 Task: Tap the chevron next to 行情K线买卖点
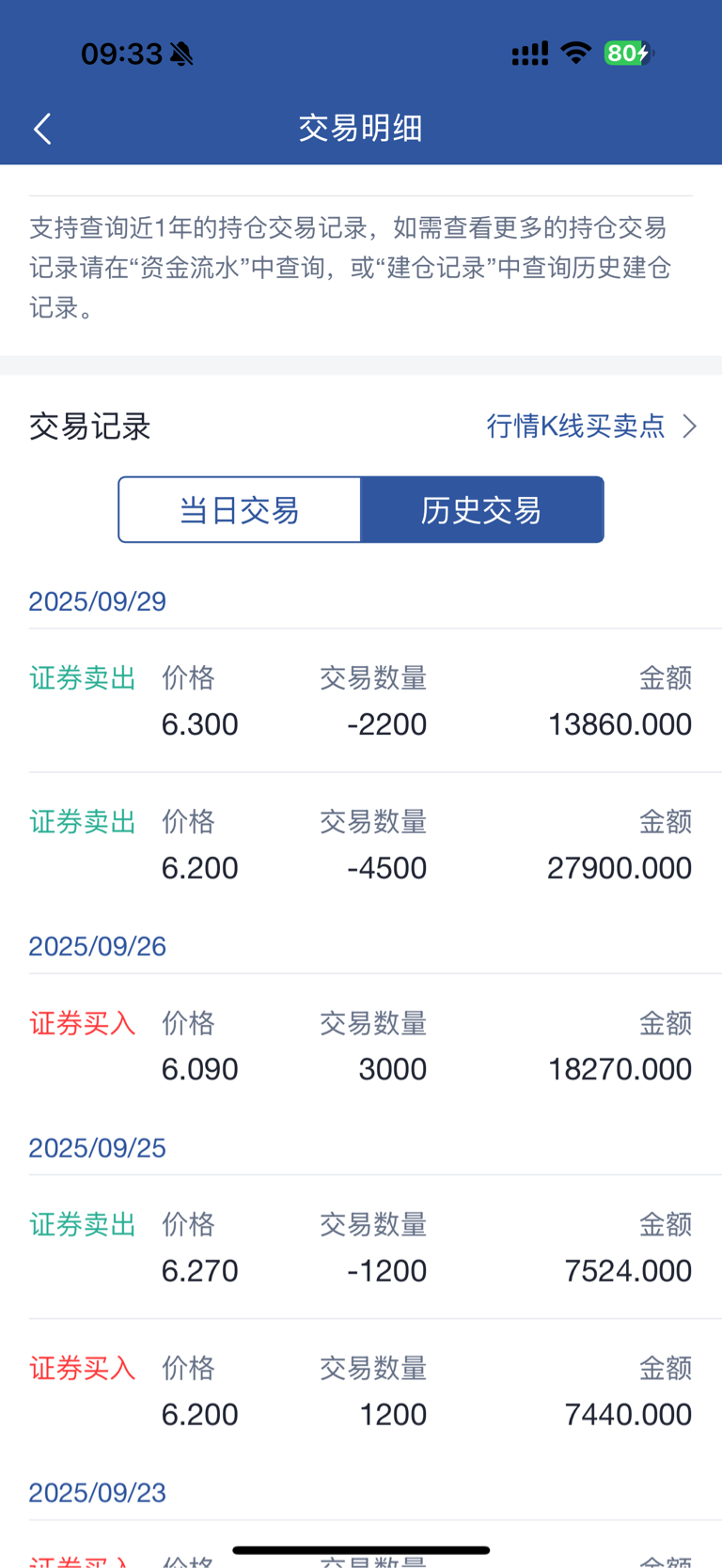690,427
